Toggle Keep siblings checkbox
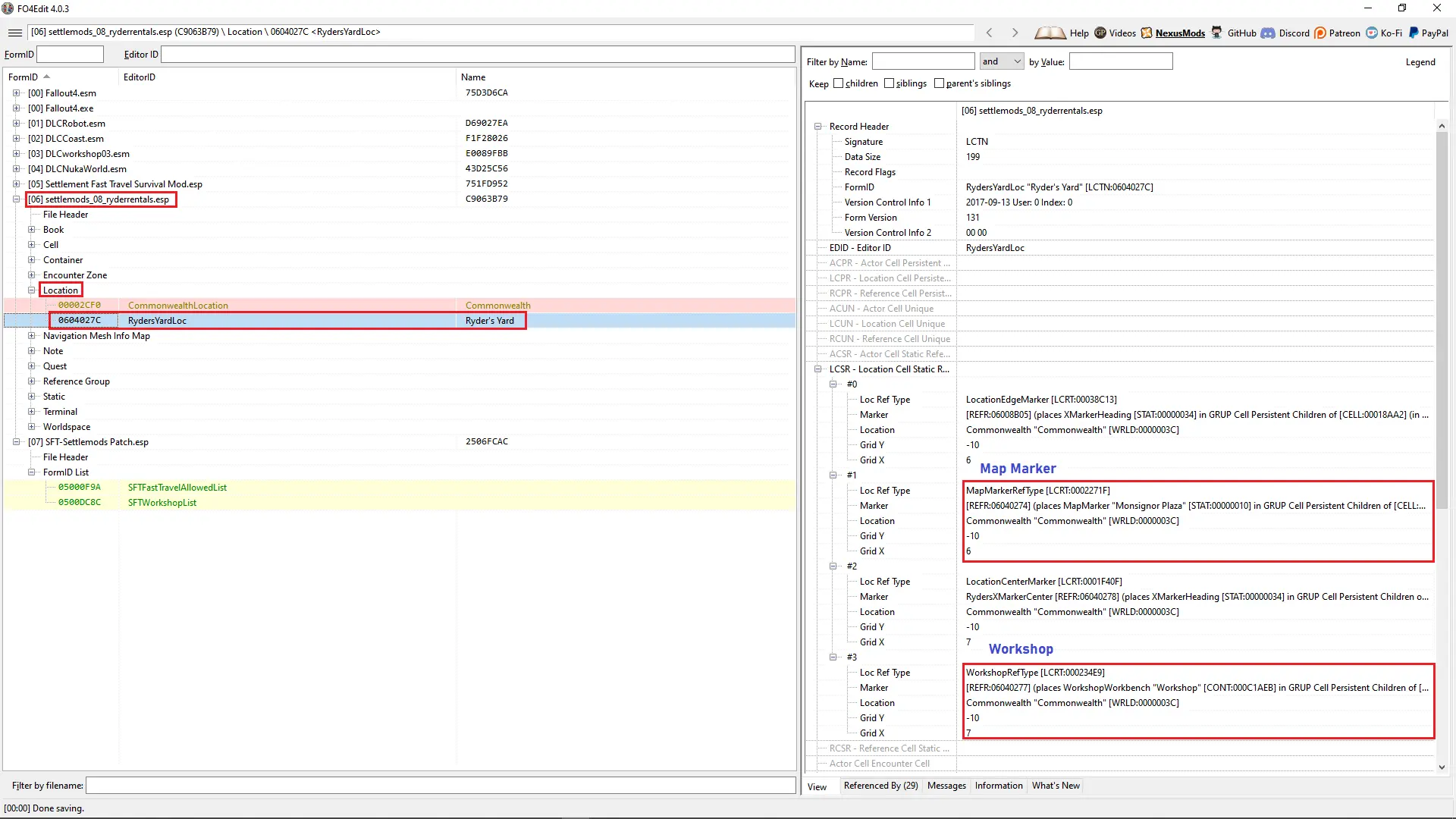This screenshot has width=1456, height=819. point(889,83)
